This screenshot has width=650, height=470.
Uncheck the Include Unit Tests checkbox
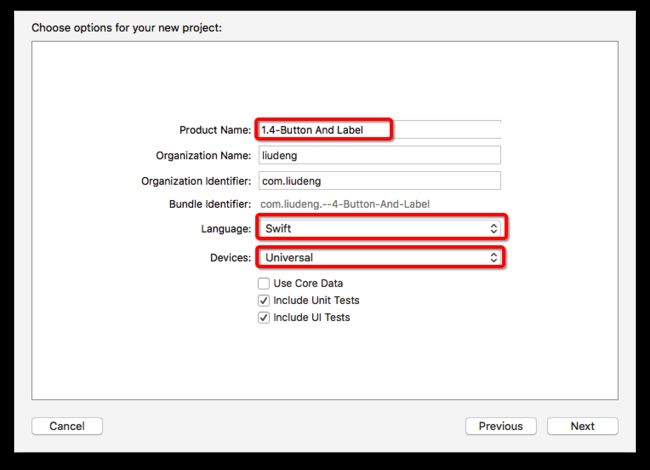264,300
